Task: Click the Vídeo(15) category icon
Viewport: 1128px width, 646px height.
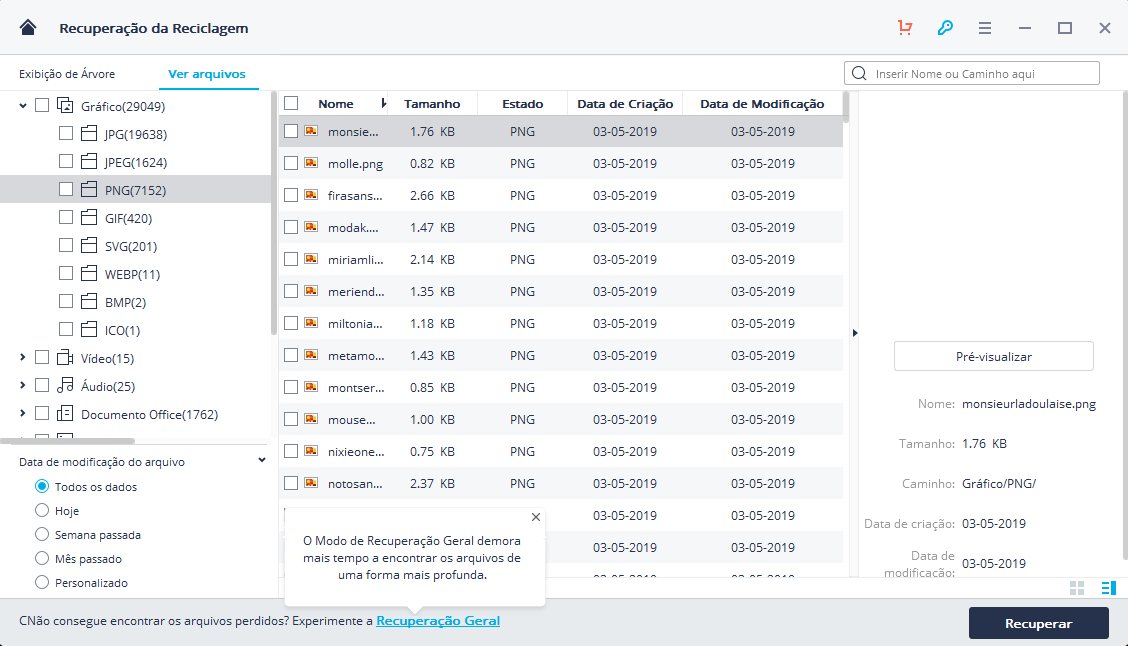Action: (x=65, y=358)
